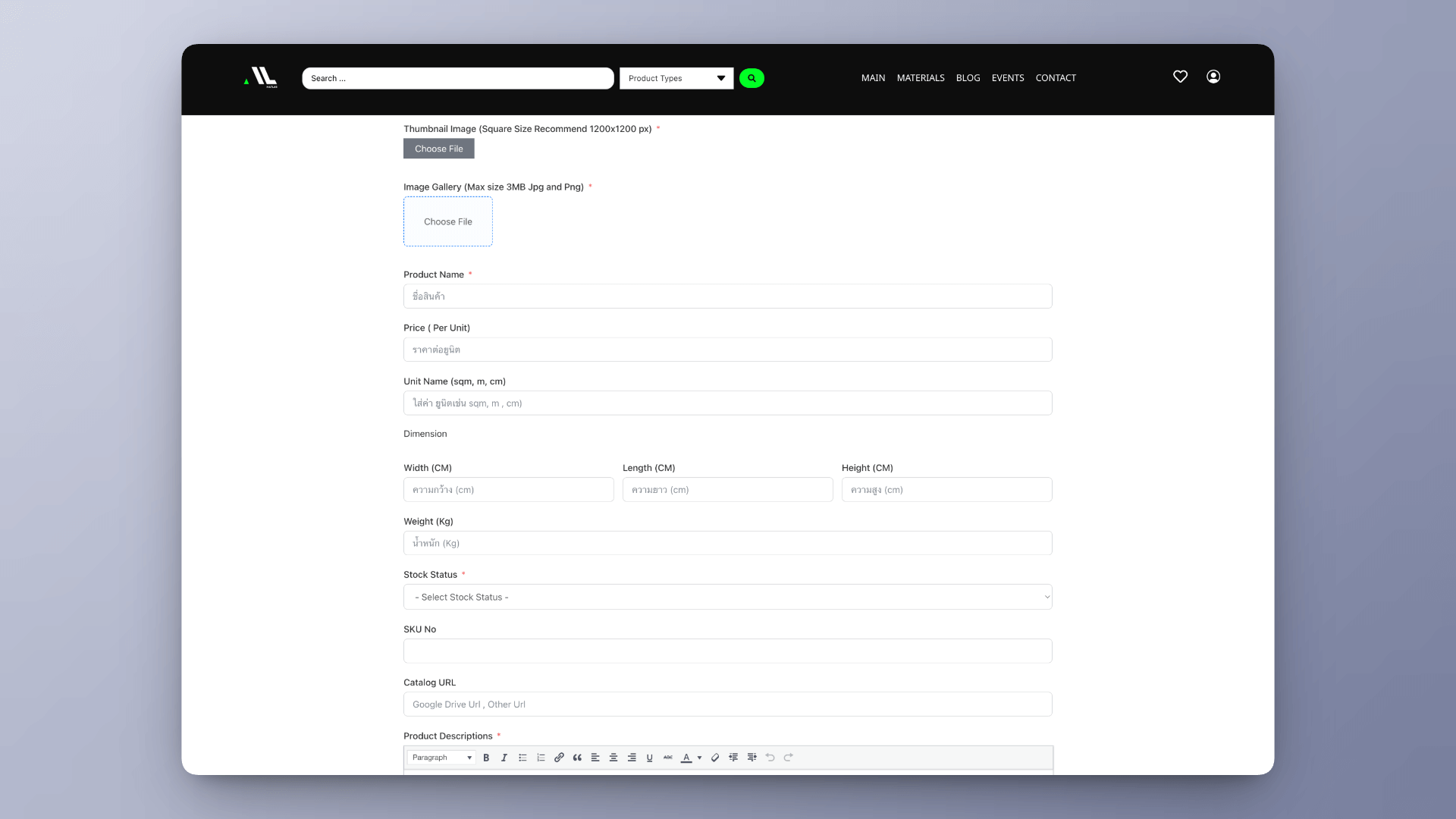Open the Paragraph format dropdown
This screenshot has height=819, width=1456.
coord(441,758)
